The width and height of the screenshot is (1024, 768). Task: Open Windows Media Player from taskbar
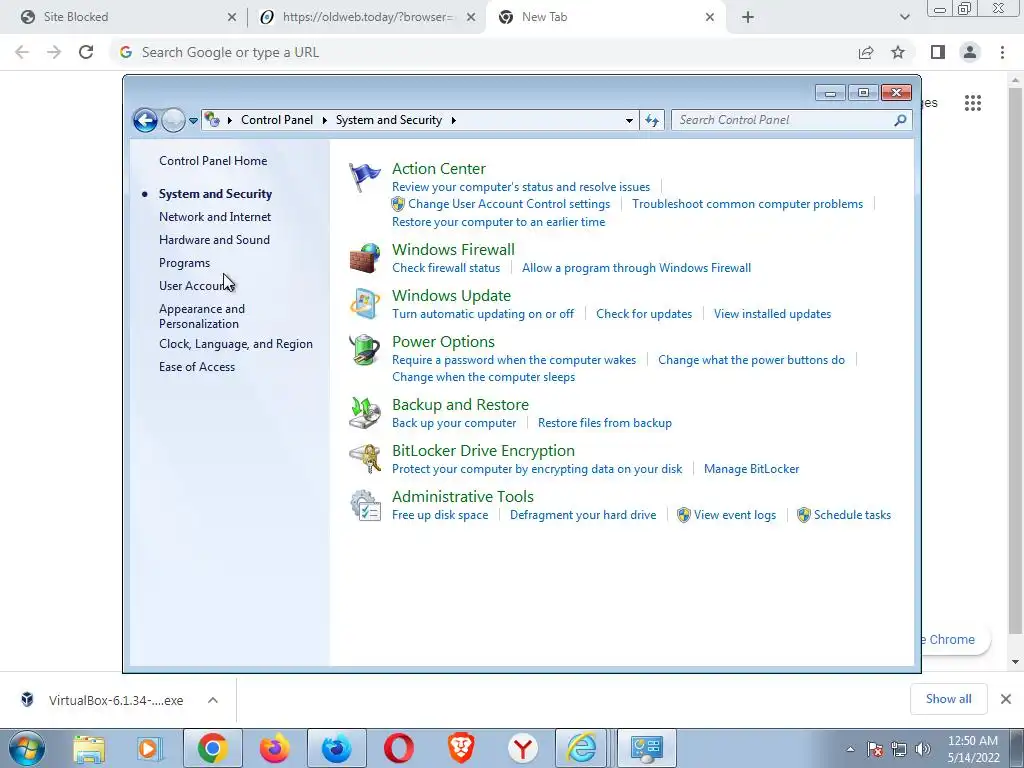pyautogui.click(x=150, y=748)
